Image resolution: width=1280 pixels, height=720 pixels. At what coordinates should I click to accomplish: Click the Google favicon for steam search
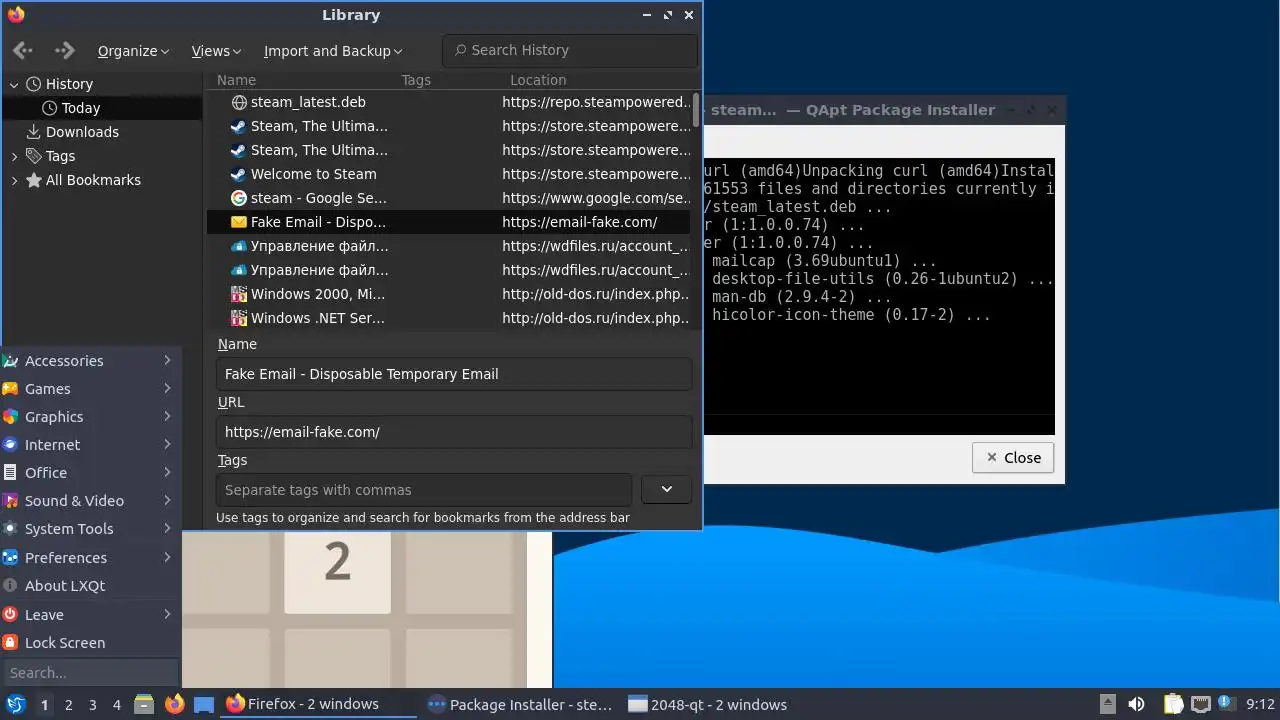[239, 198]
